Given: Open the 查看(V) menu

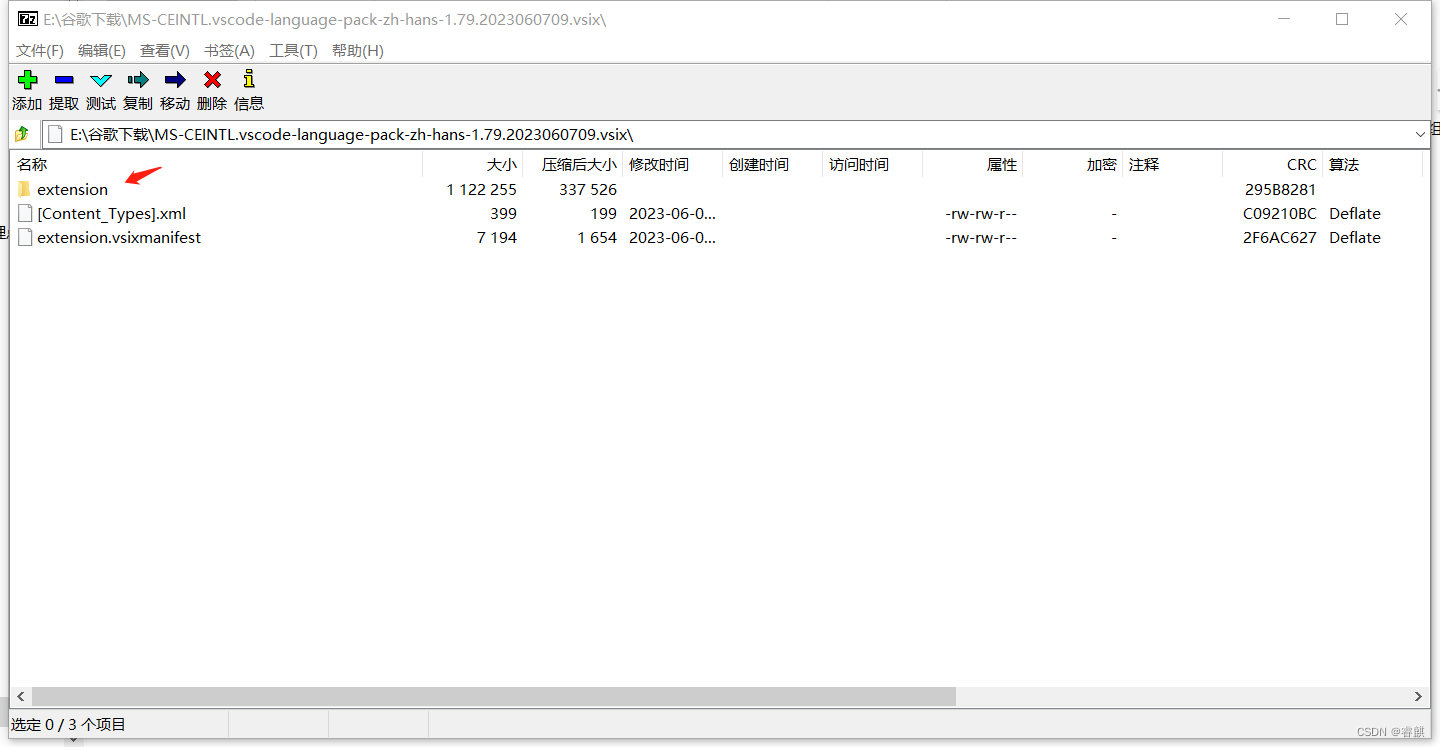Looking at the screenshot, I should coord(165,51).
